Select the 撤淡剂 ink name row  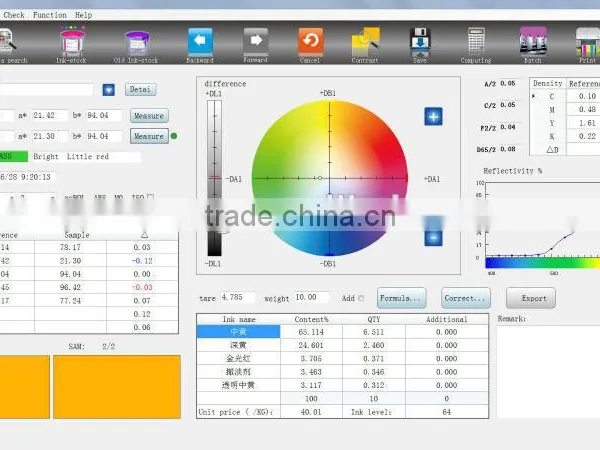(238, 372)
